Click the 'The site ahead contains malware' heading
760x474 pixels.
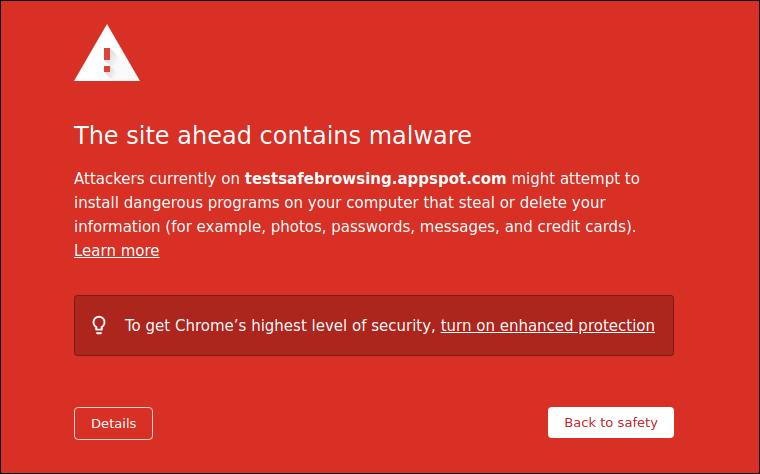click(272, 135)
